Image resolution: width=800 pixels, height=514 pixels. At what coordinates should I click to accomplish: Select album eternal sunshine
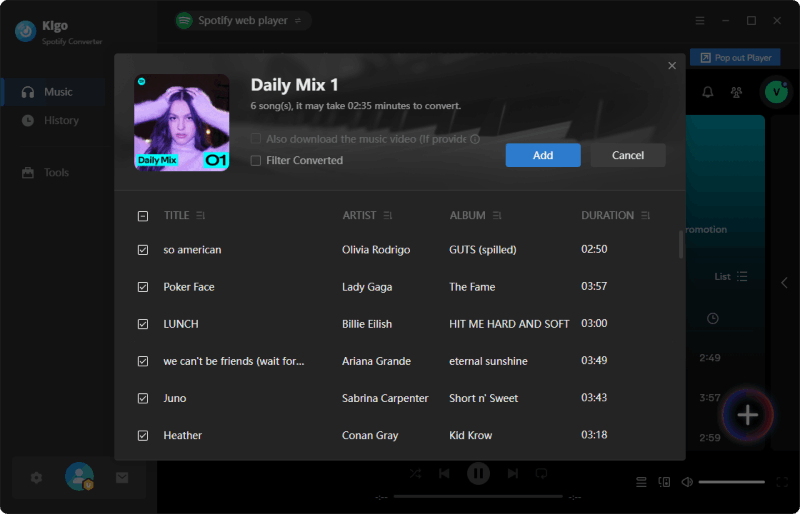coord(488,361)
